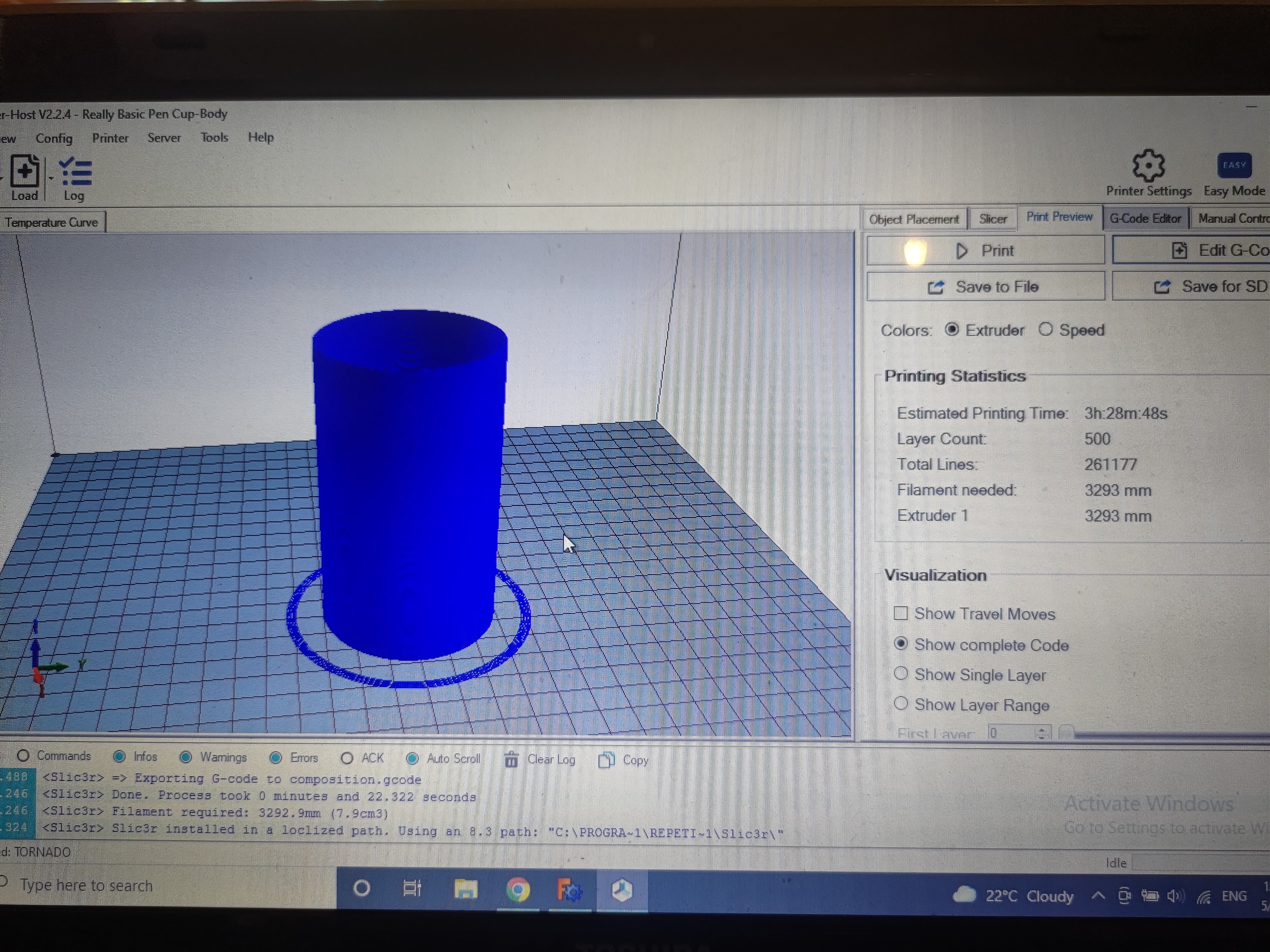This screenshot has width=1270, height=952.
Task: Open the Server menu
Action: [164, 138]
